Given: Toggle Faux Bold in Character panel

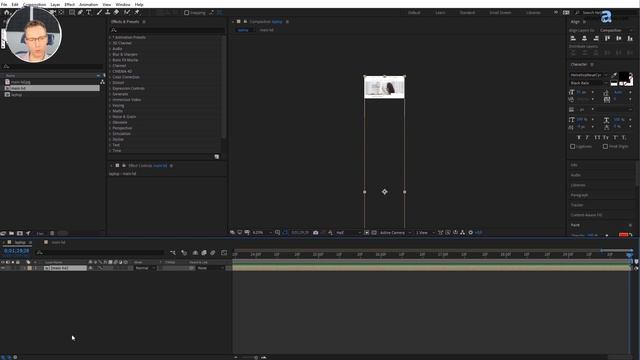Looking at the screenshot, I should click(579, 138).
